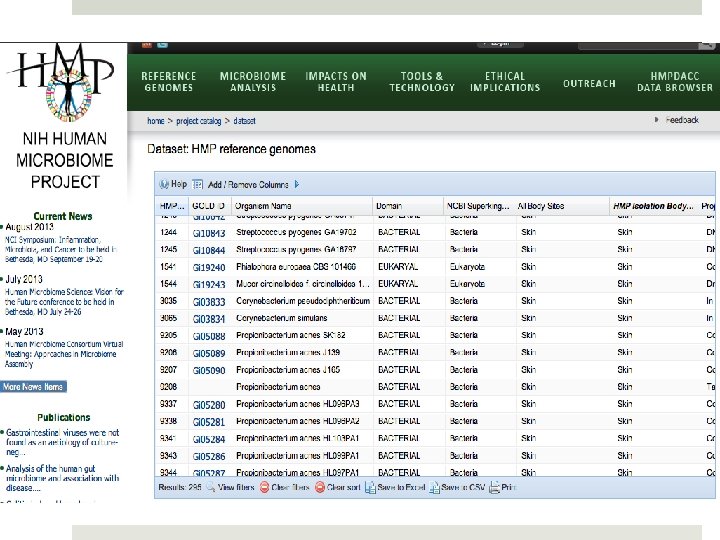The height and width of the screenshot is (540, 720).
Task: Open GOLD ID Gi03833 link
Action: (x=209, y=302)
